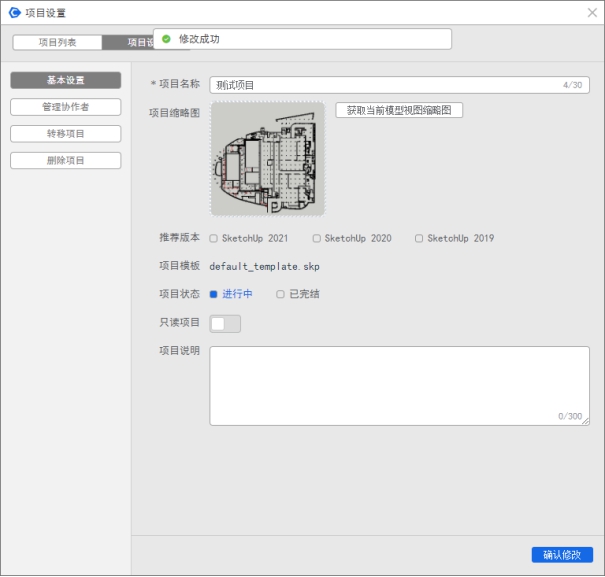Switch to the 项目列表 tab
The height and width of the screenshot is (577, 605).
[57, 43]
